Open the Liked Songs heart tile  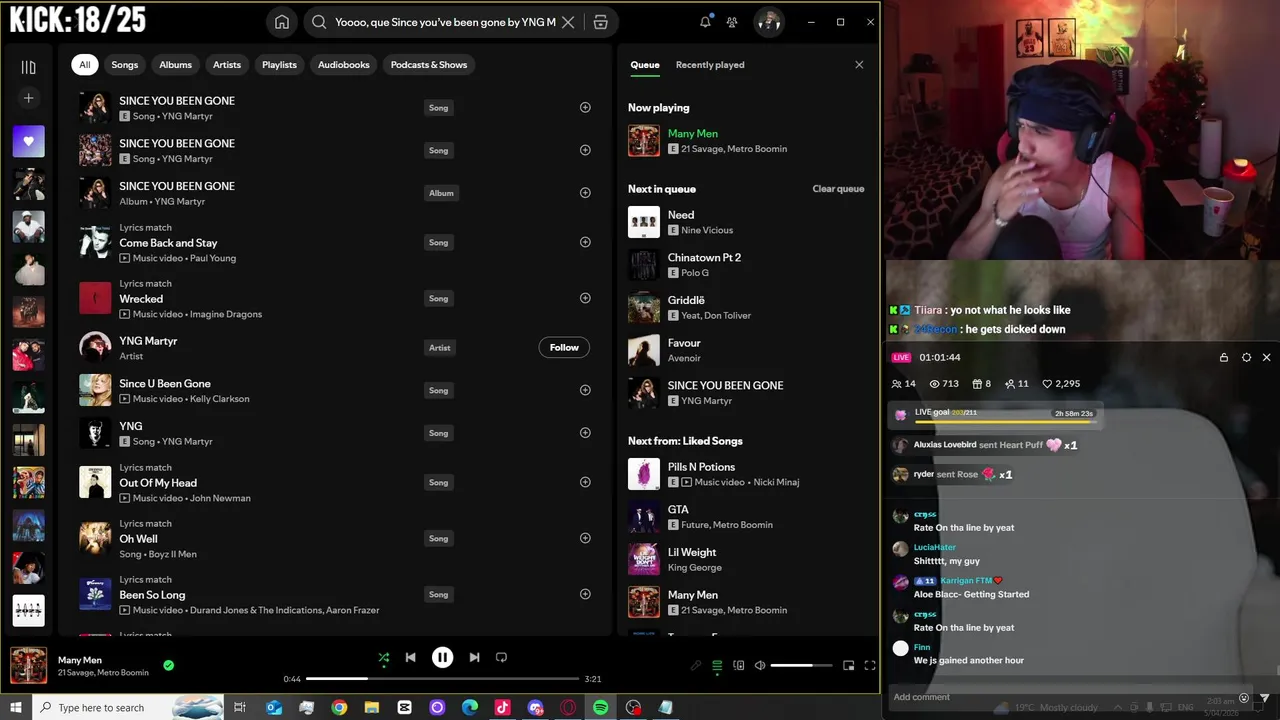28,141
